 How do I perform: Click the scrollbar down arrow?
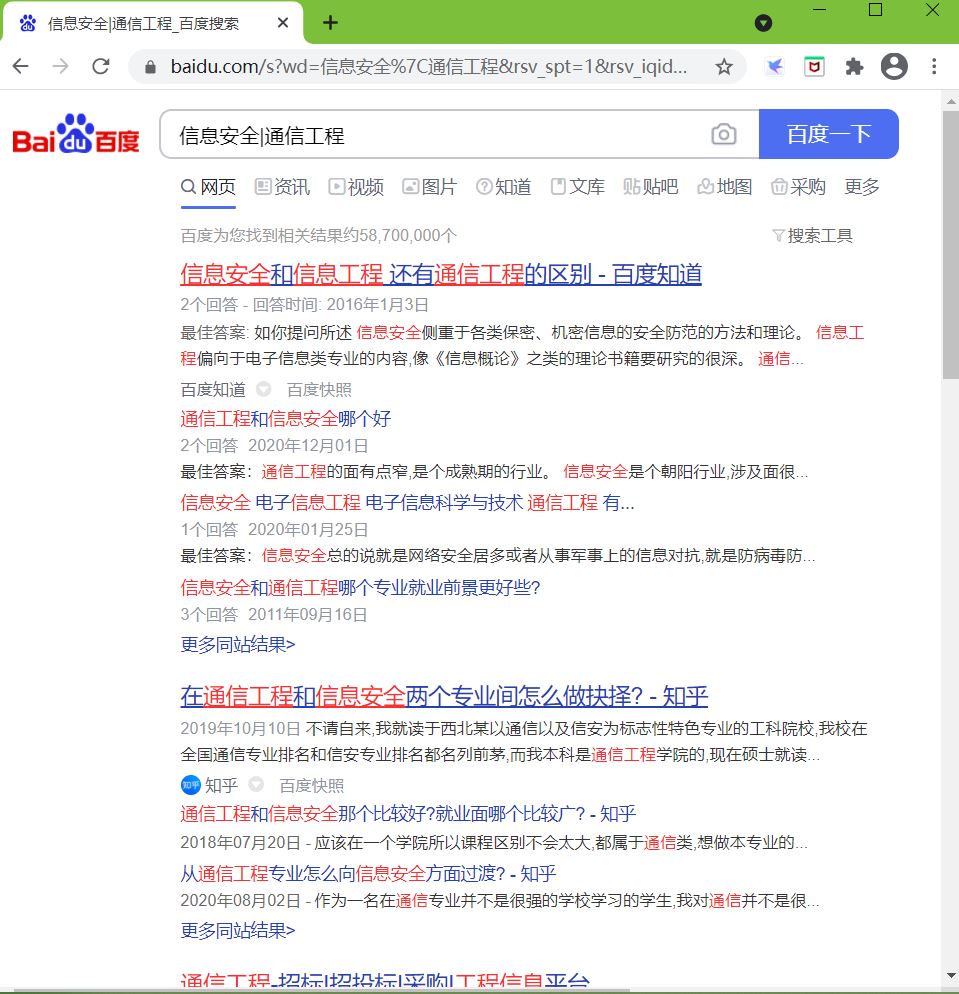point(951,976)
